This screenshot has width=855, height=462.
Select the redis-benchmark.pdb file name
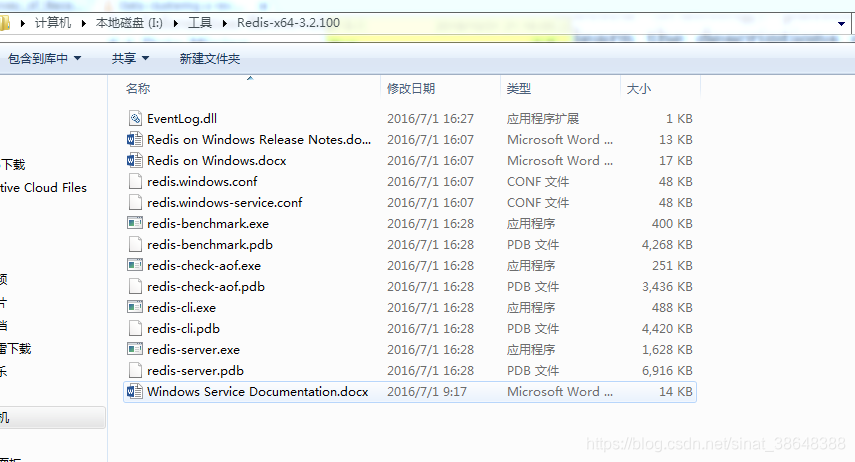click(x=210, y=244)
